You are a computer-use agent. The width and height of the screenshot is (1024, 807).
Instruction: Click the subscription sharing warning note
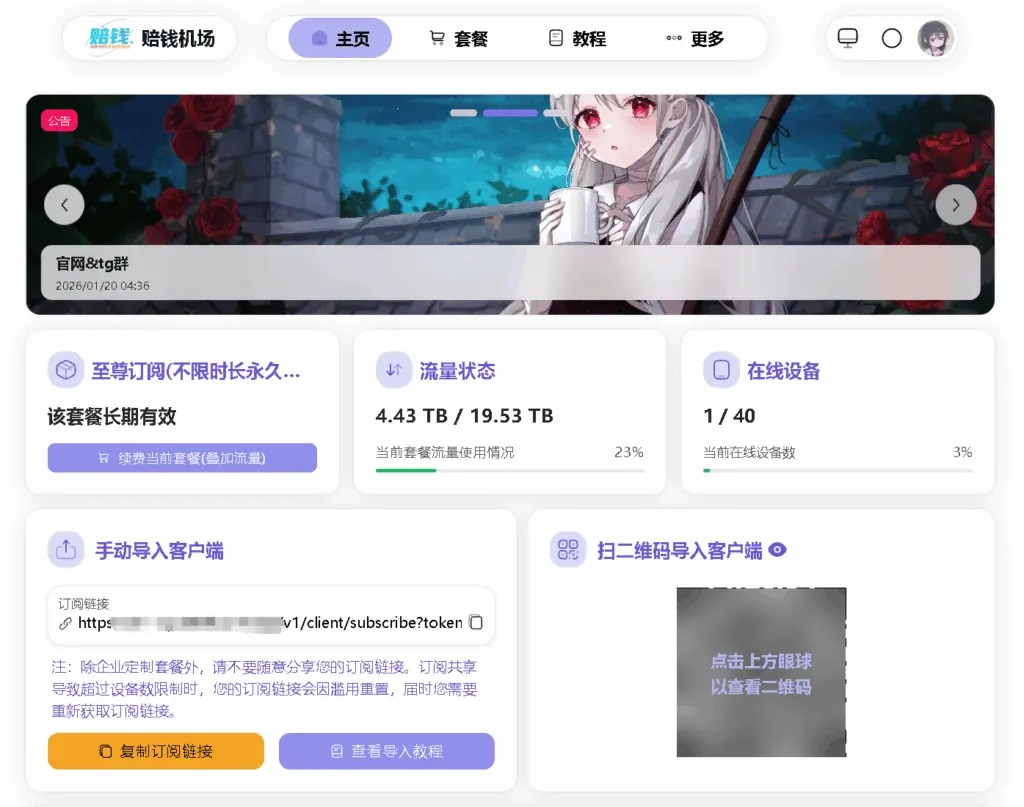tap(264, 689)
